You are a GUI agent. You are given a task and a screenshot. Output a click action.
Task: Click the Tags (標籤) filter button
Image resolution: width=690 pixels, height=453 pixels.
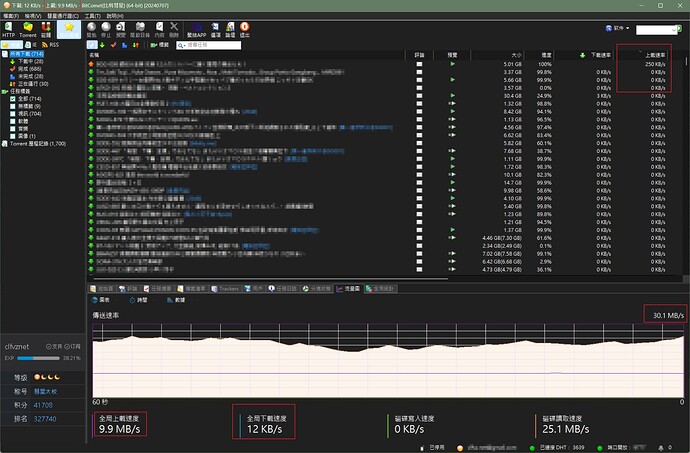(x=160, y=45)
